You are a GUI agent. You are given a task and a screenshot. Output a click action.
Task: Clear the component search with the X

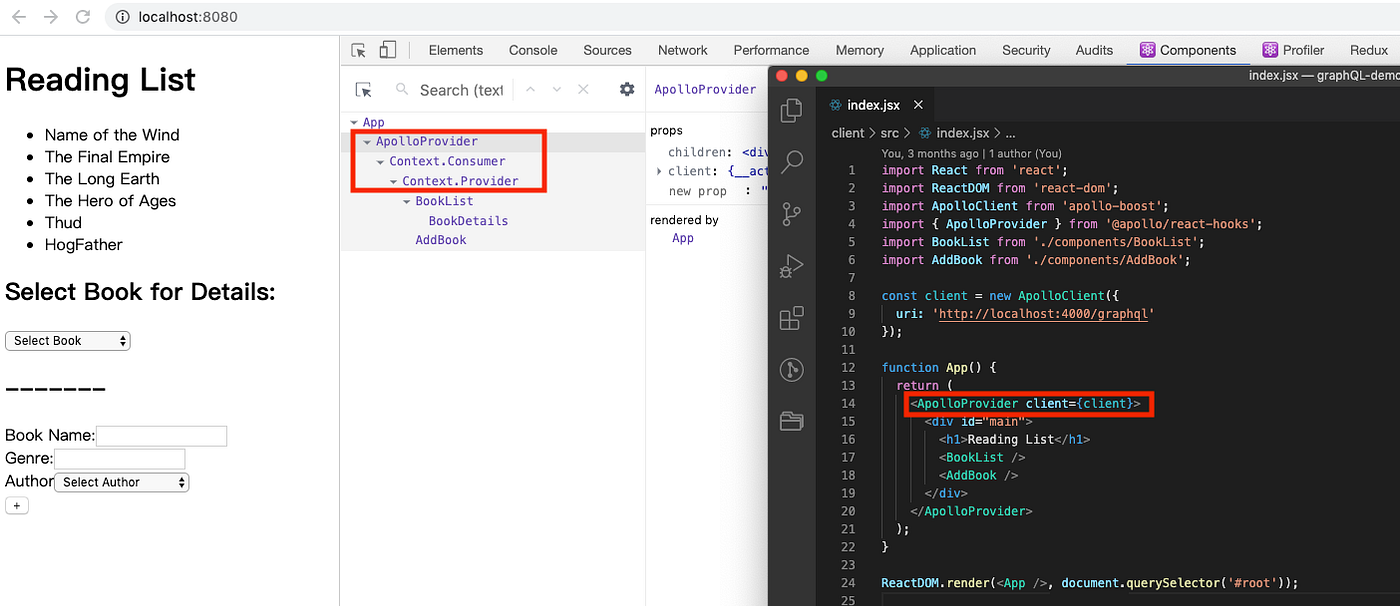pos(583,90)
